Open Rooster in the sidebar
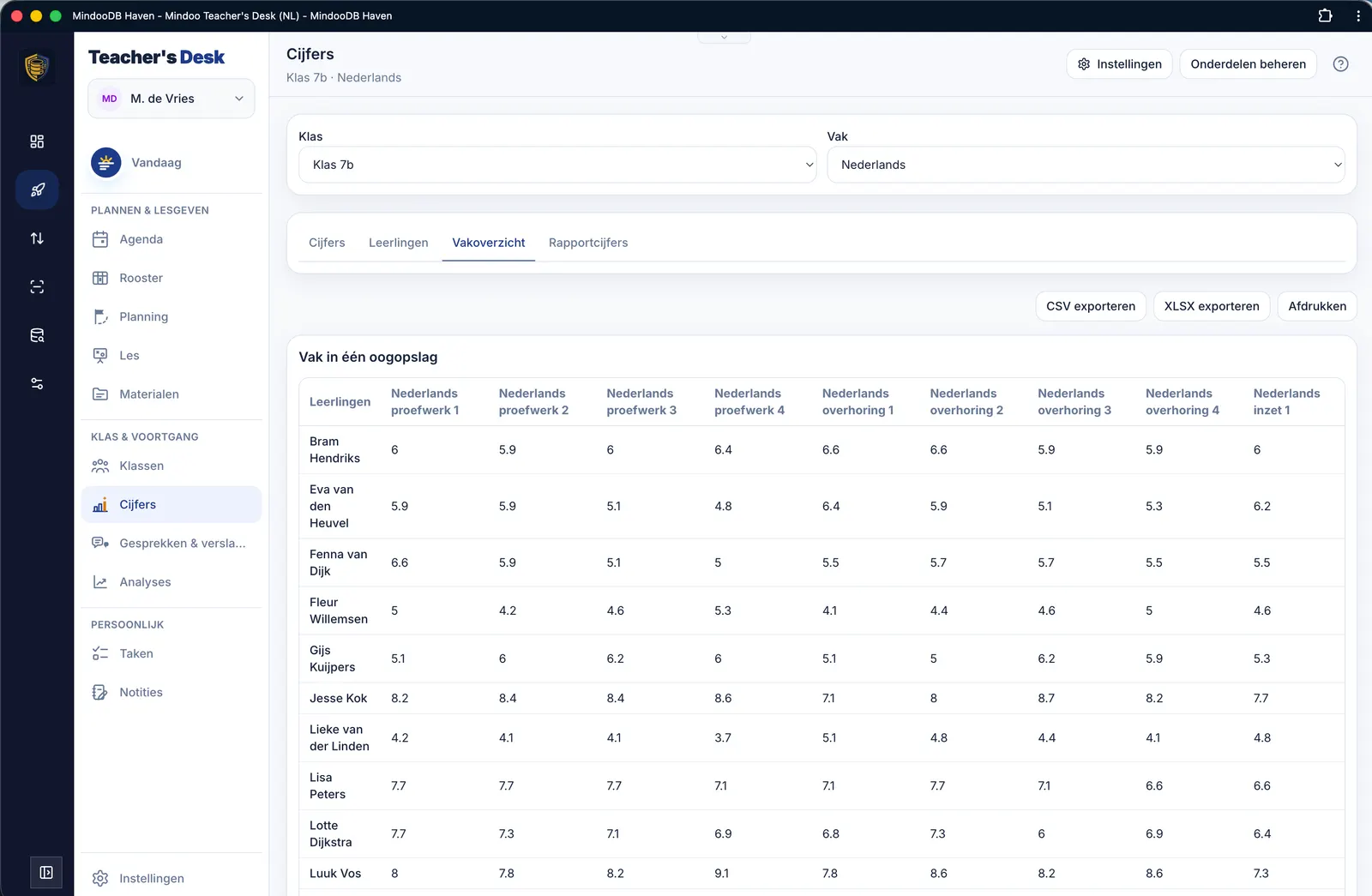The image size is (1372, 896). click(x=171, y=278)
